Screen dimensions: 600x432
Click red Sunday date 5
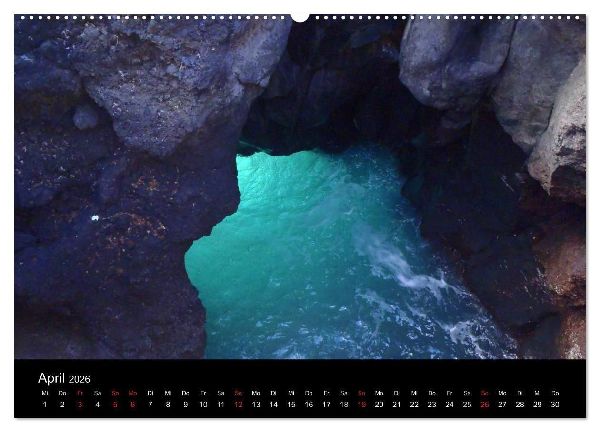pos(115,404)
